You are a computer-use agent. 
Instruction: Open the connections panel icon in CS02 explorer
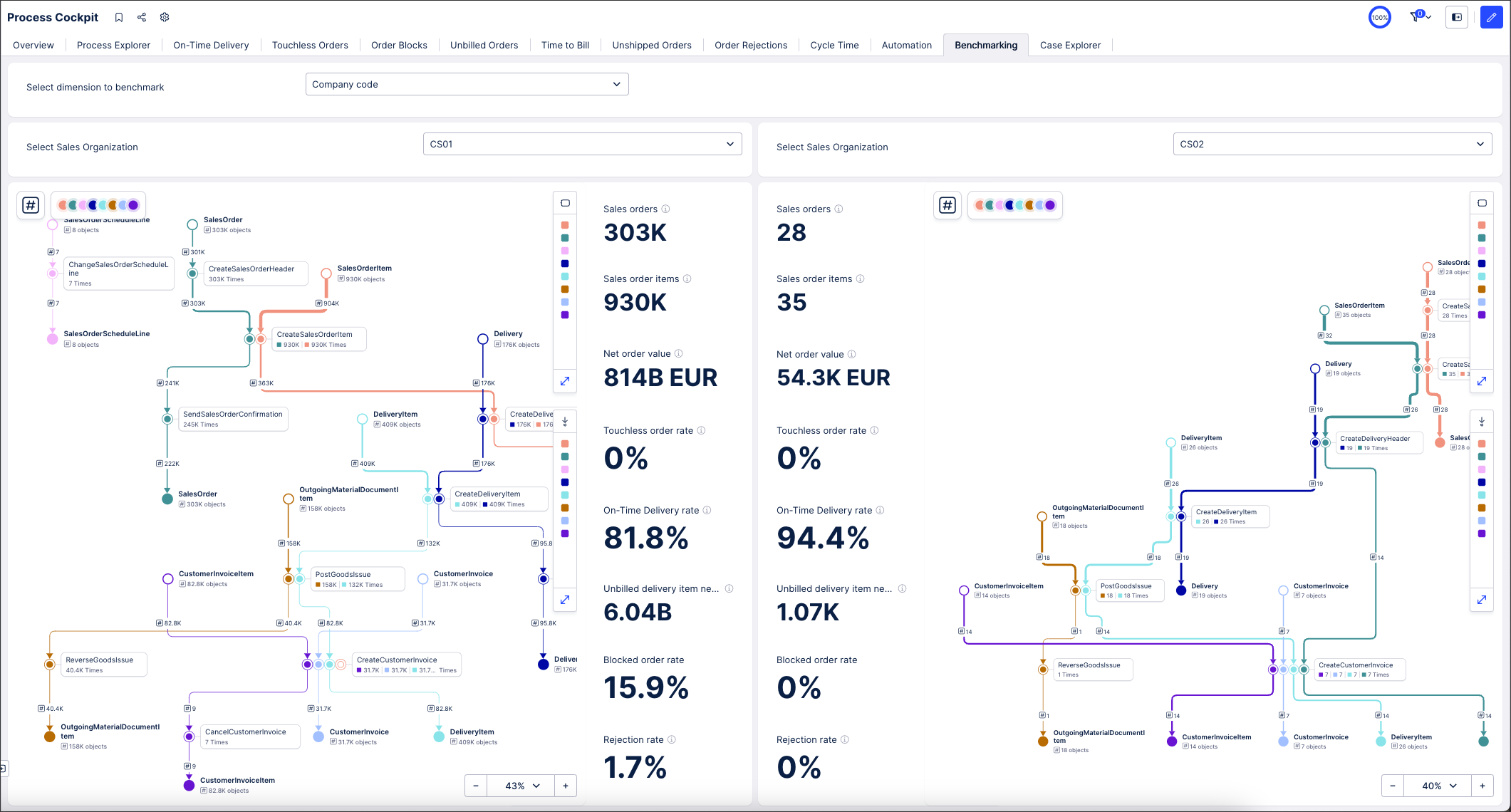1482,422
